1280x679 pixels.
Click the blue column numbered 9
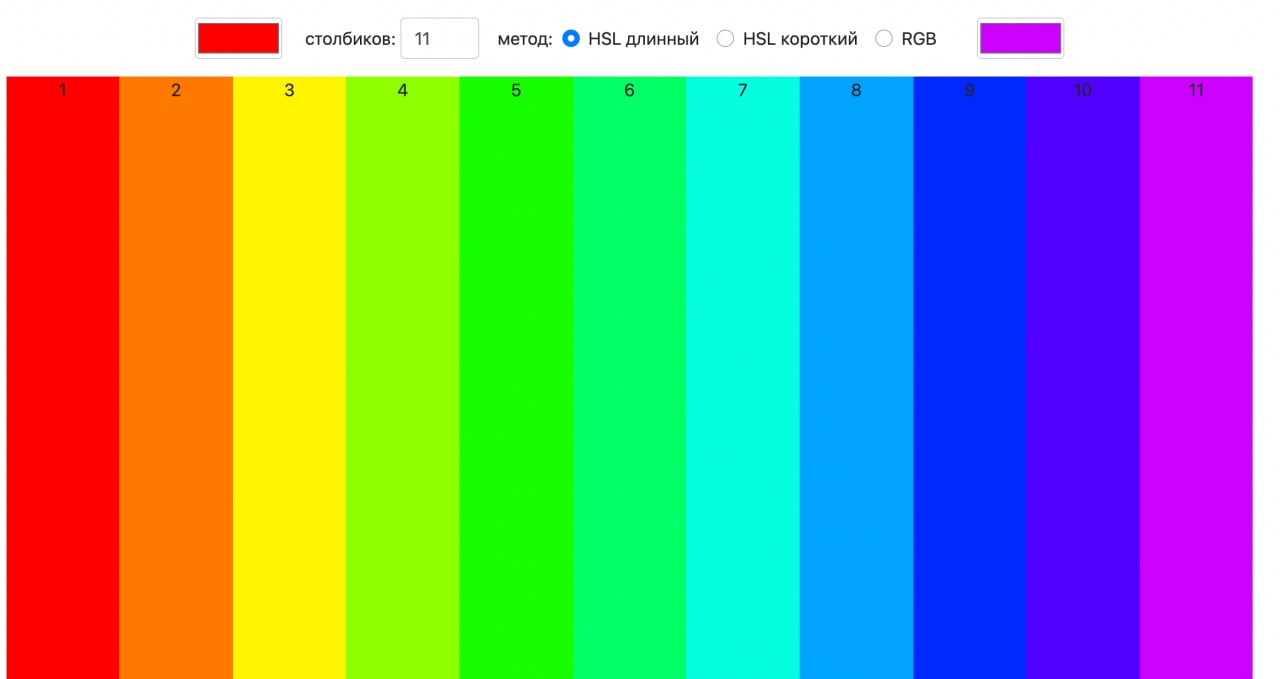tap(969, 378)
